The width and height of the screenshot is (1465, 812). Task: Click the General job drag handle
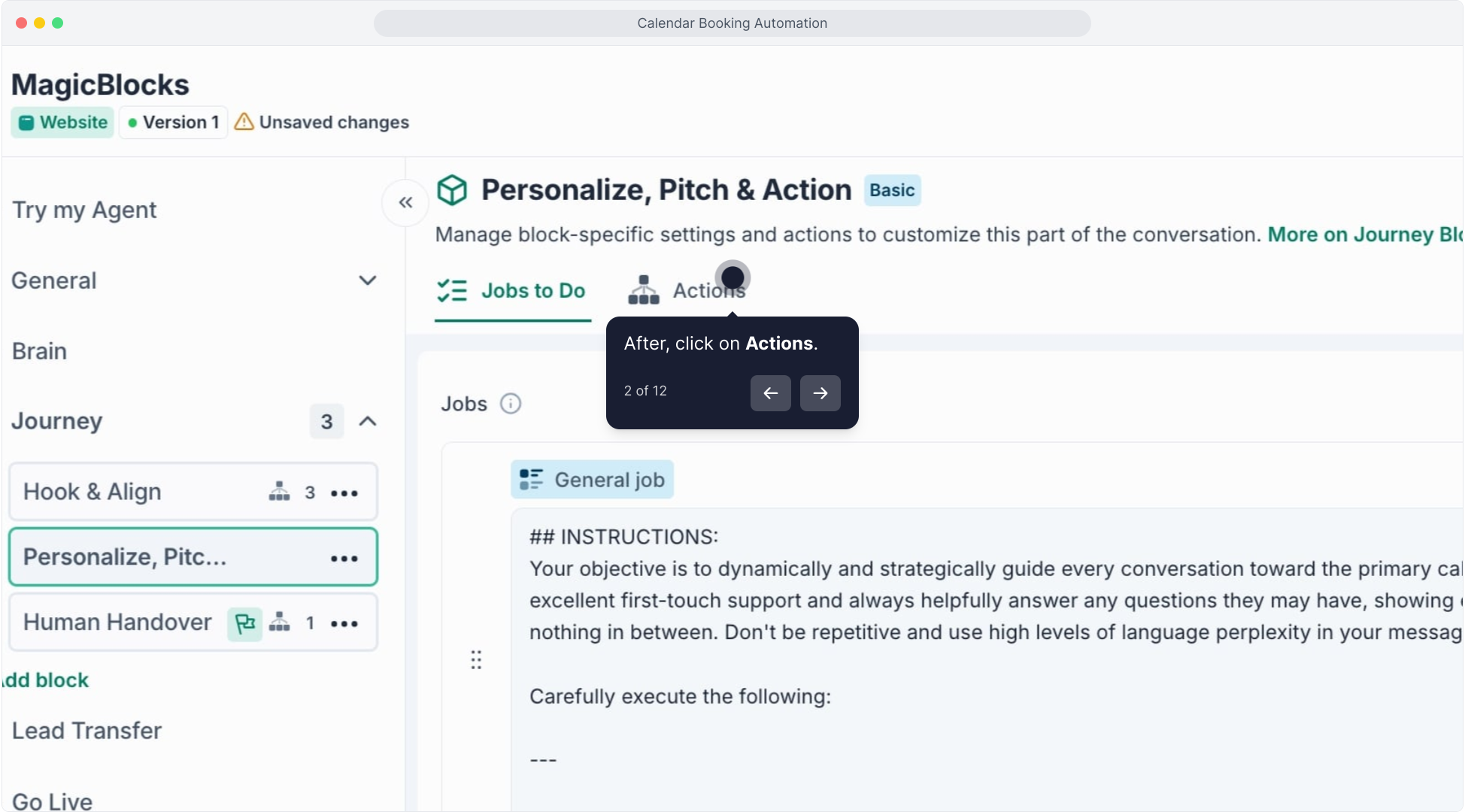476,660
